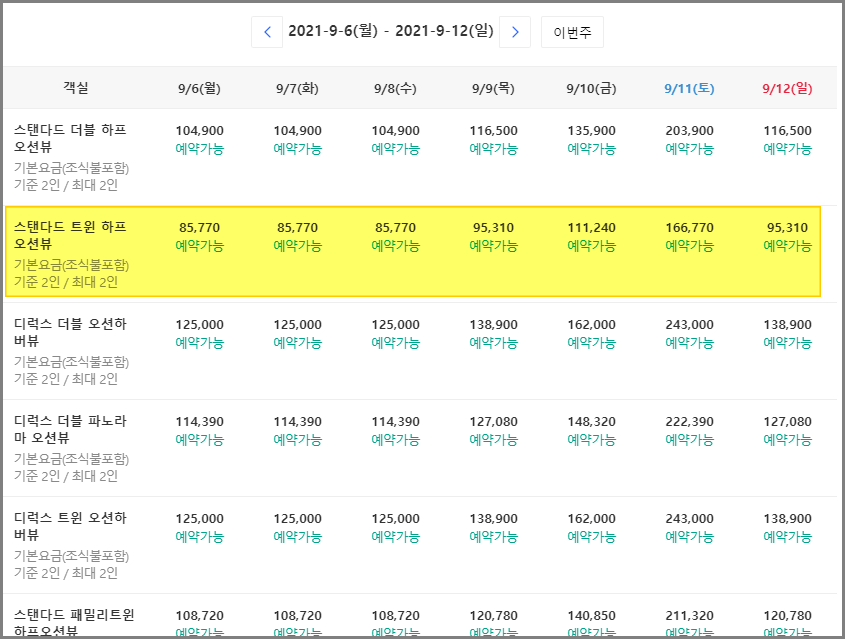Open room 디럭스 더블 오션하버뷰
Viewport: 845px width, 639px height.
tap(70, 332)
